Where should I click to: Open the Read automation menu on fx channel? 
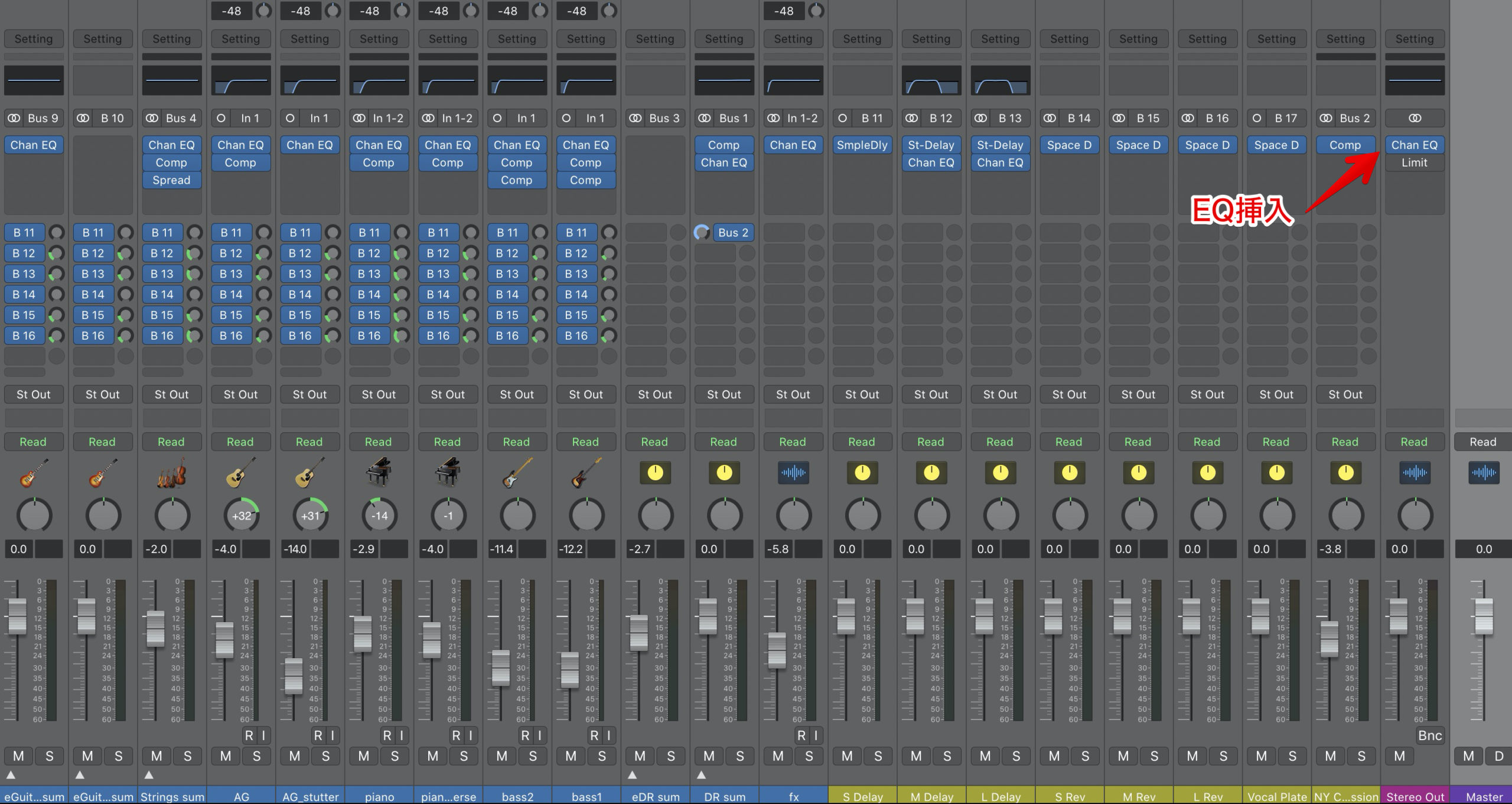(793, 442)
